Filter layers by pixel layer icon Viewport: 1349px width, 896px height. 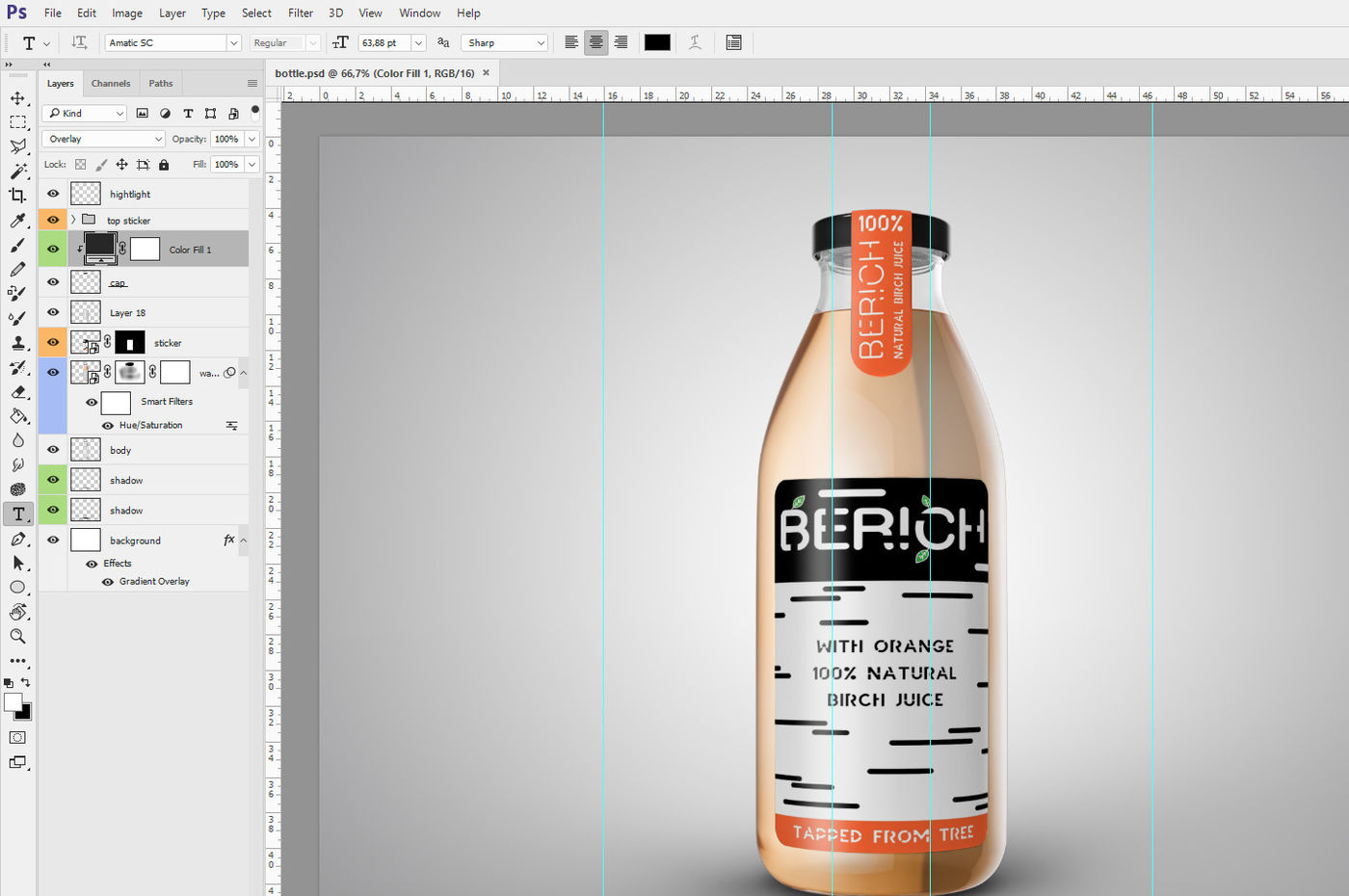(143, 113)
